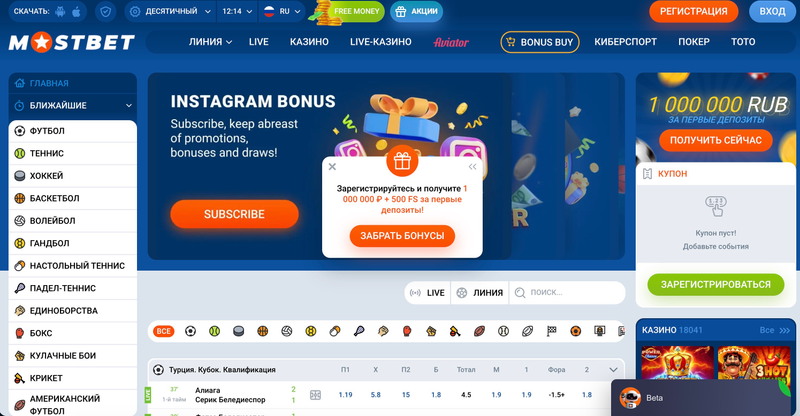Open the ДЕСЯТИЧНЫЙ odds format dropdown
800x416 pixels.
(x=170, y=11)
